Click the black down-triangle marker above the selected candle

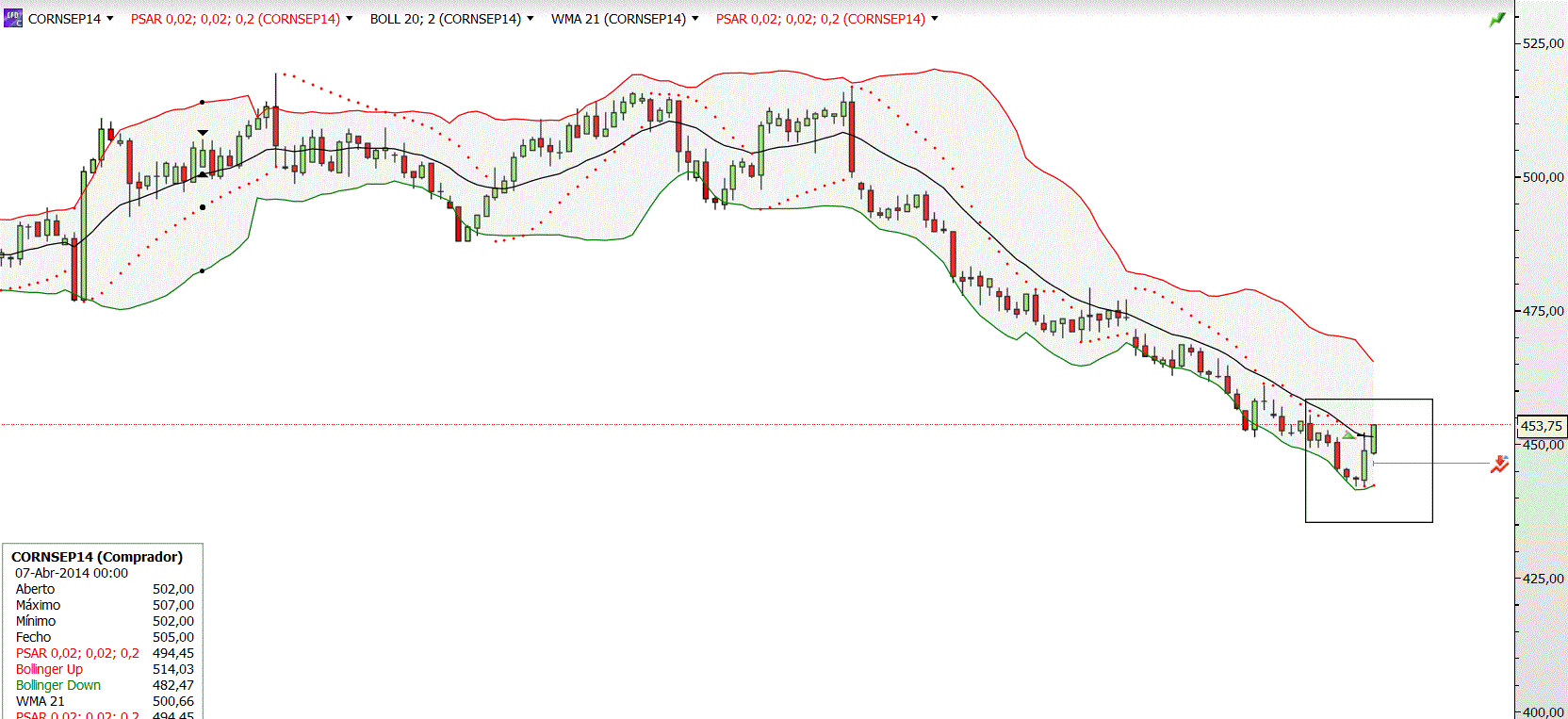203,133
